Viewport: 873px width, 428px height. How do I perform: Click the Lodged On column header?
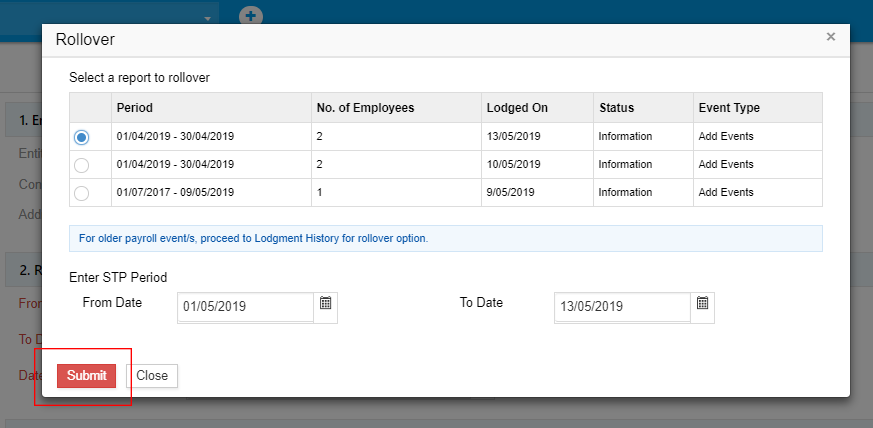pos(517,108)
